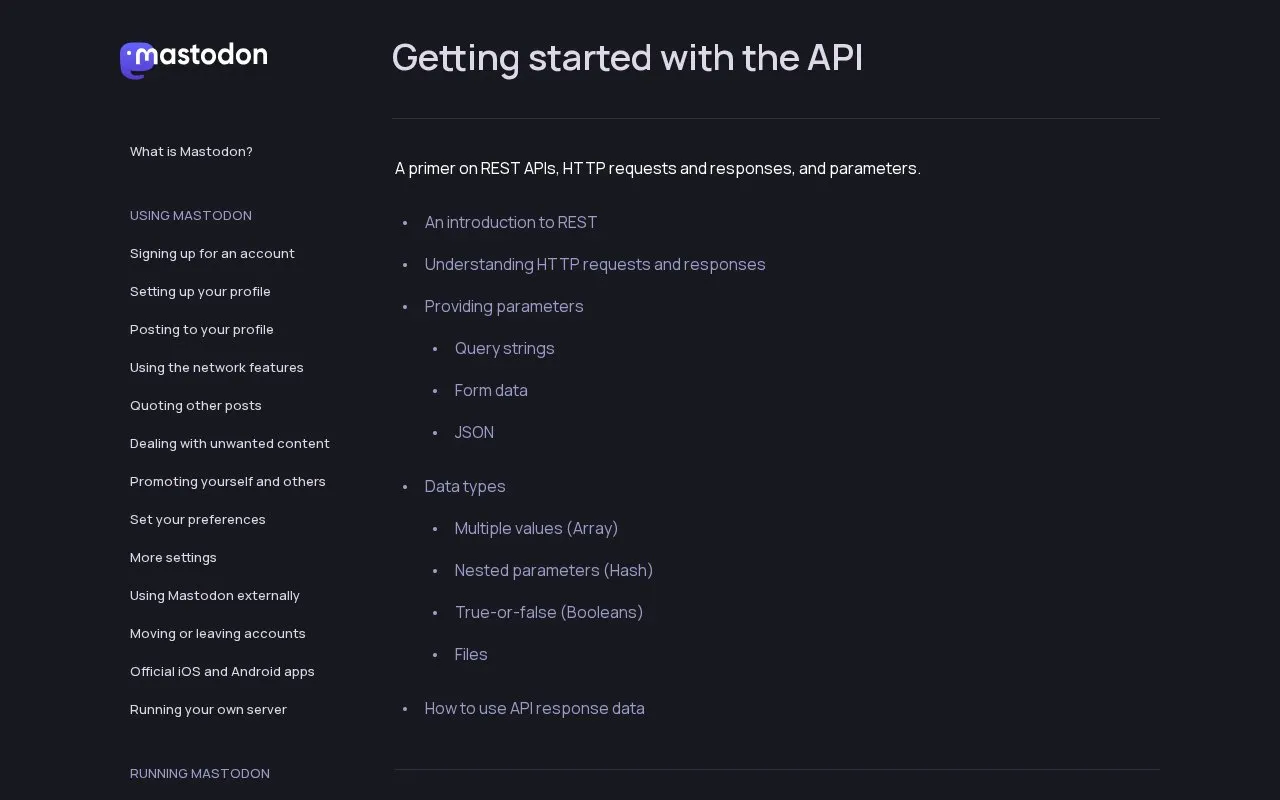Screen dimensions: 1280x800
Task: Open Quoting other posts
Action: pos(196,406)
